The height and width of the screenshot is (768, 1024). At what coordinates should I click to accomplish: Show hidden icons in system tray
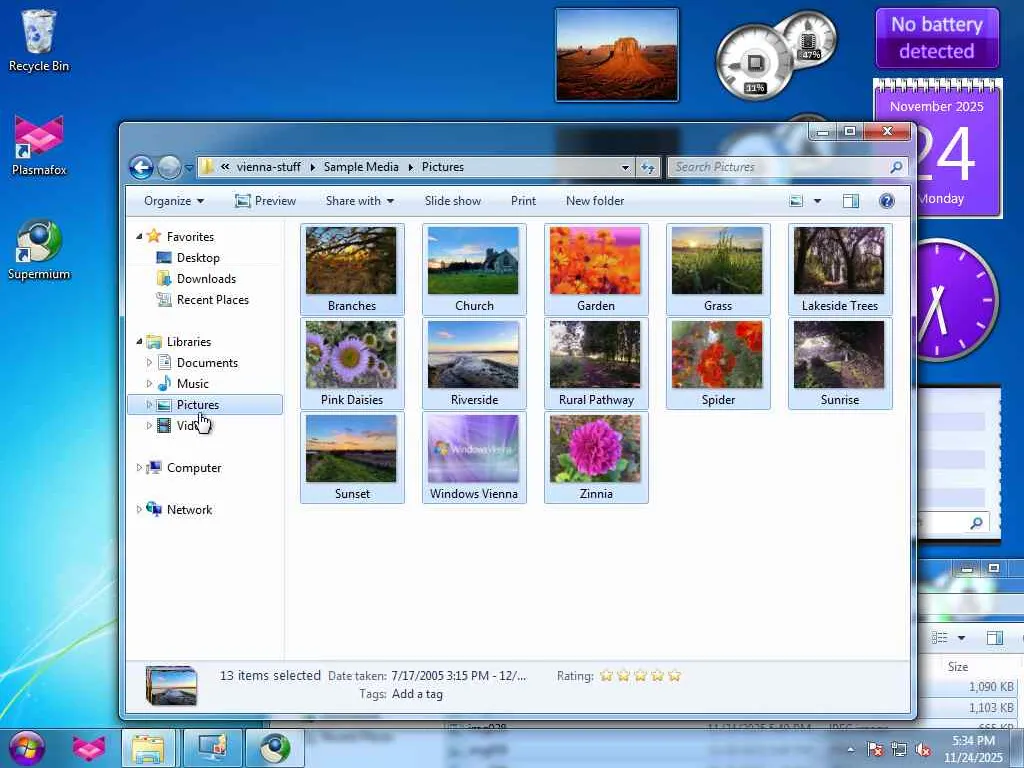coord(850,749)
